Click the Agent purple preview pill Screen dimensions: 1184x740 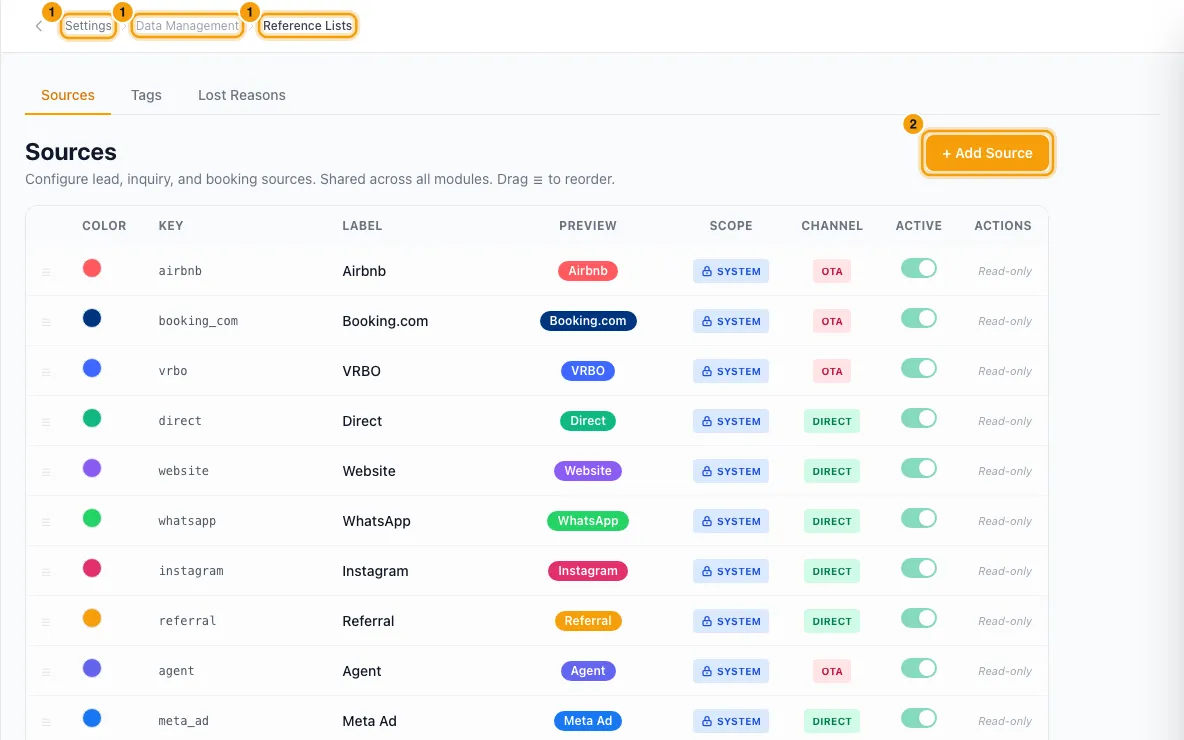tap(587, 671)
